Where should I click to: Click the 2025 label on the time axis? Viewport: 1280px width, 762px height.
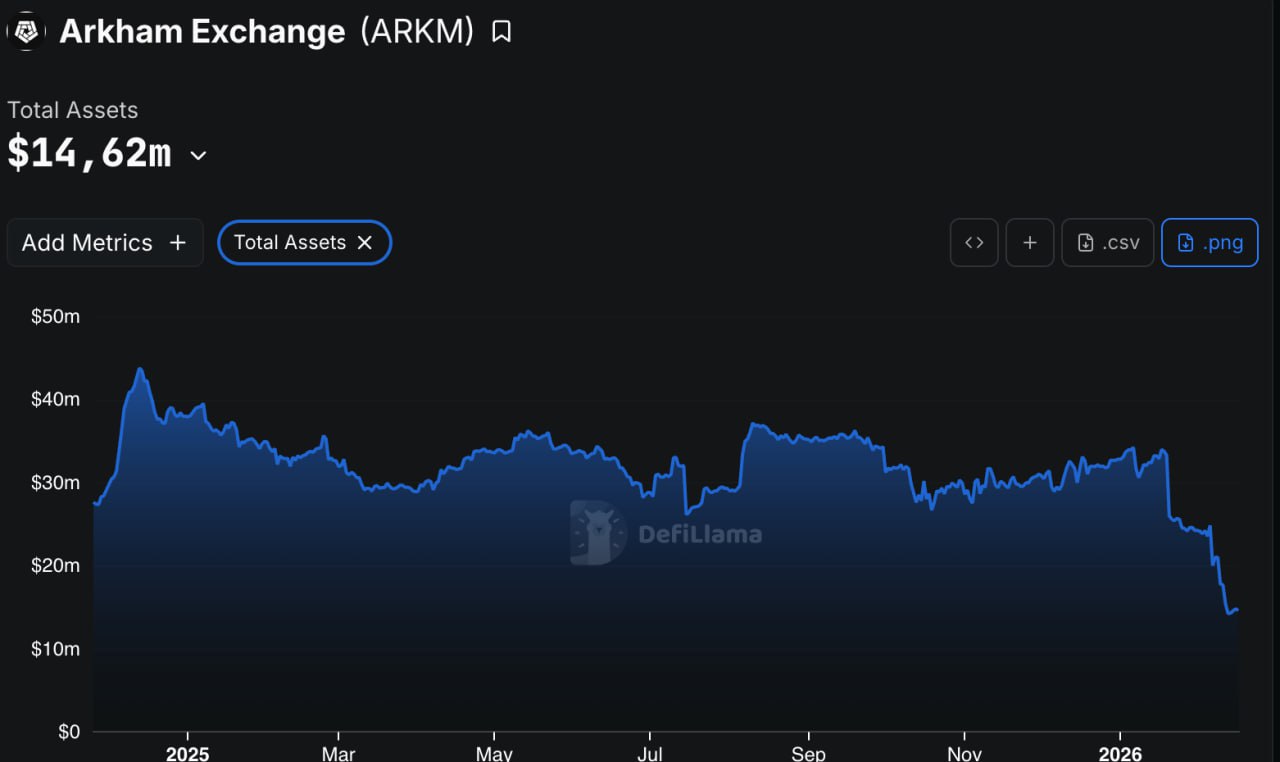[187, 752]
